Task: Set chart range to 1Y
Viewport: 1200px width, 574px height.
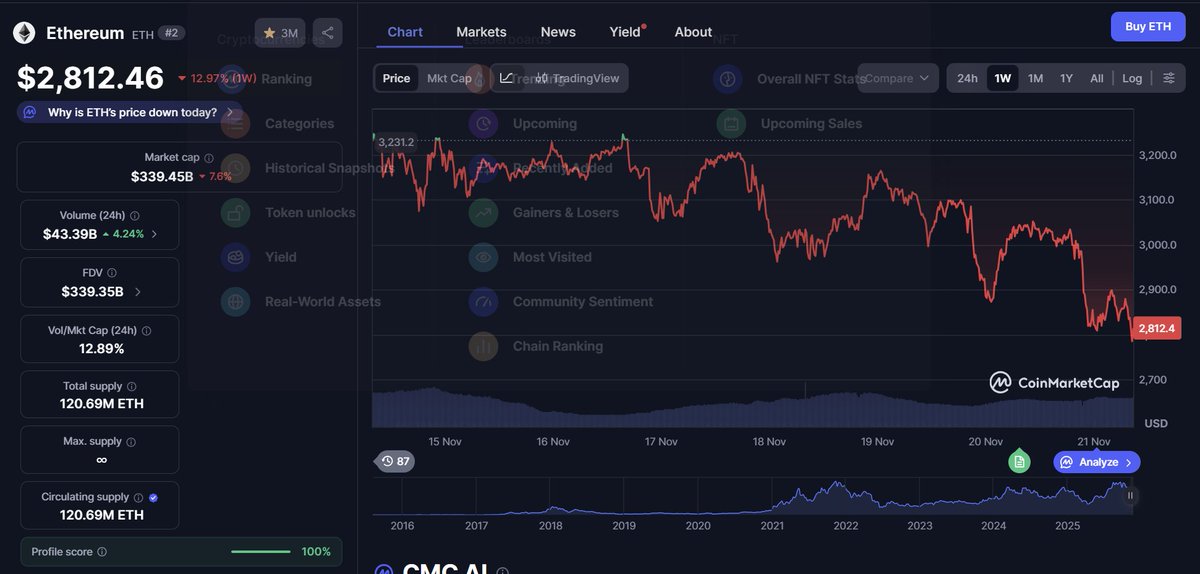Action: tap(1066, 78)
